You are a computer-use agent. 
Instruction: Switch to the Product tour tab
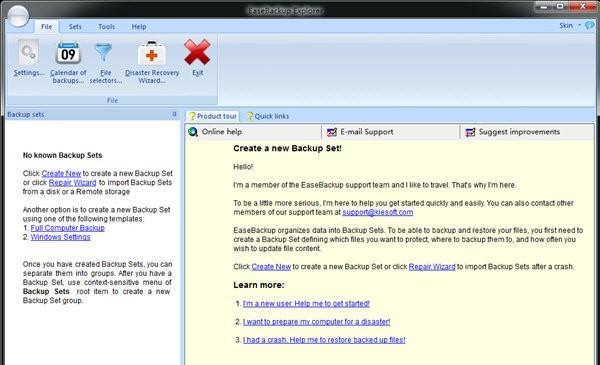tap(213, 116)
